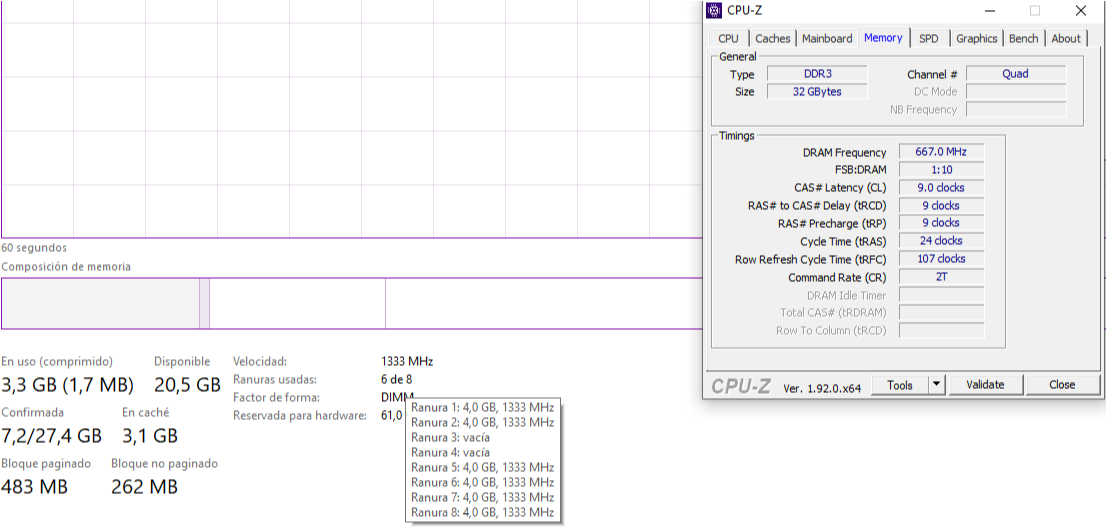The image size is (1106, 530).
Task: Click the 'Composición de memoria' heading
Action: (x=66, y=267)
